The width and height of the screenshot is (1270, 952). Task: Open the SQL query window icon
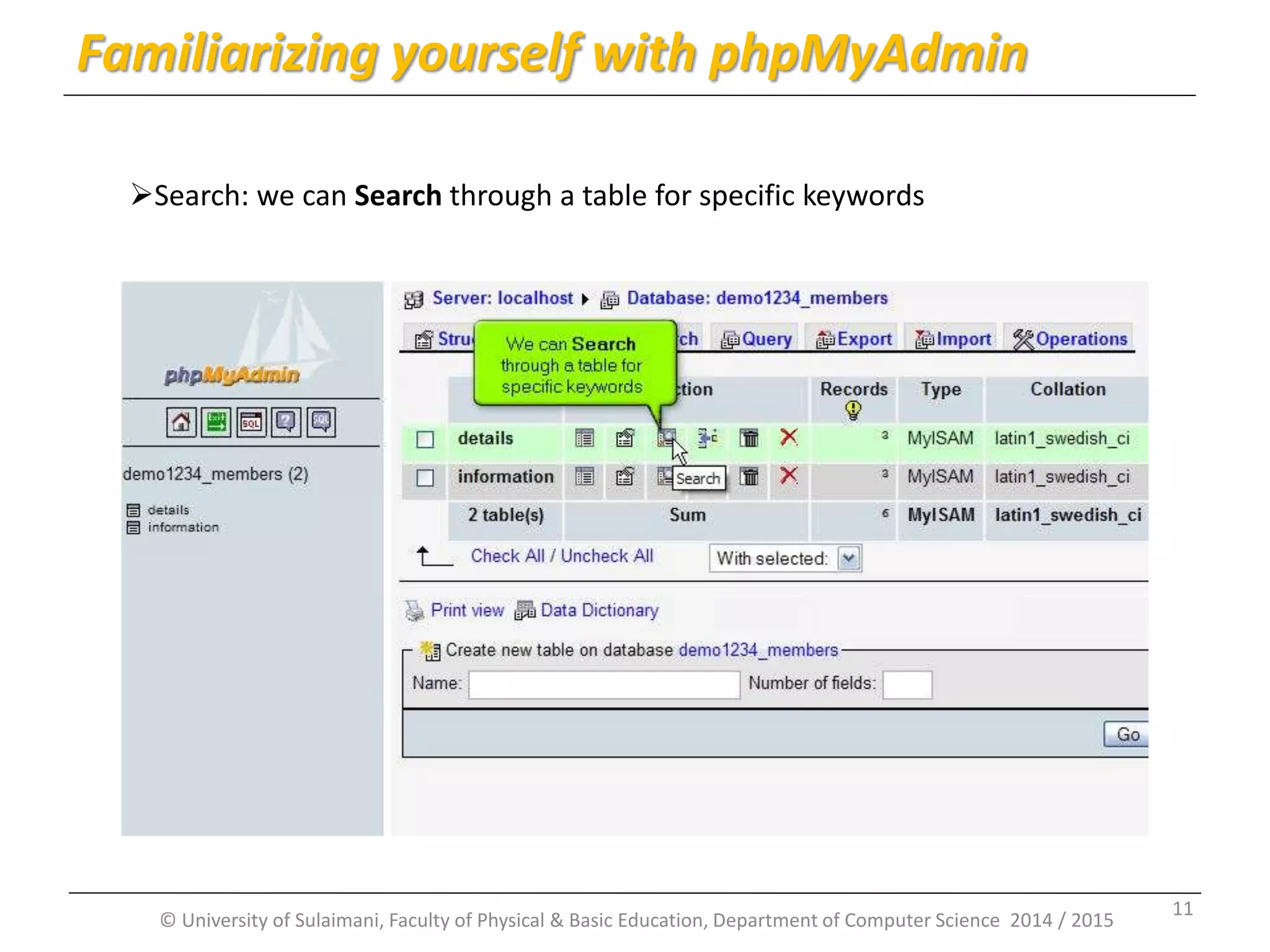pyautogui.click(x=251, y=422)
